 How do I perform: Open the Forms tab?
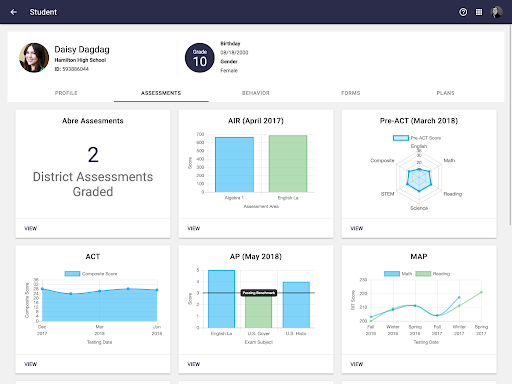[351, 93]
